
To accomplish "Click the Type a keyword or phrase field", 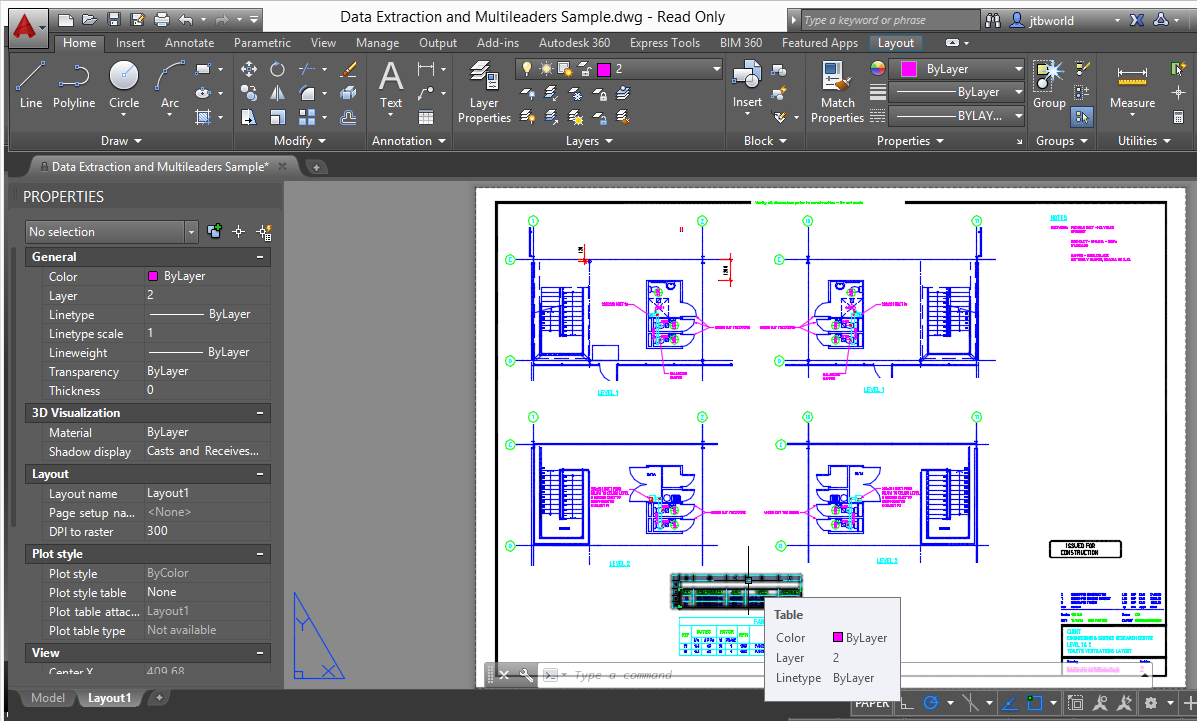I will pyautogui.click(x=889, y=20).
